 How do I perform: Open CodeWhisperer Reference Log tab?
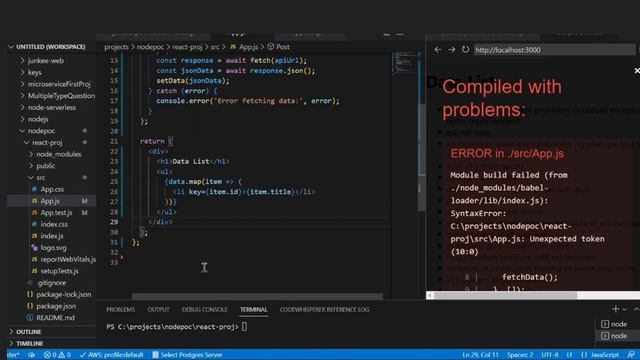point(324,309)
